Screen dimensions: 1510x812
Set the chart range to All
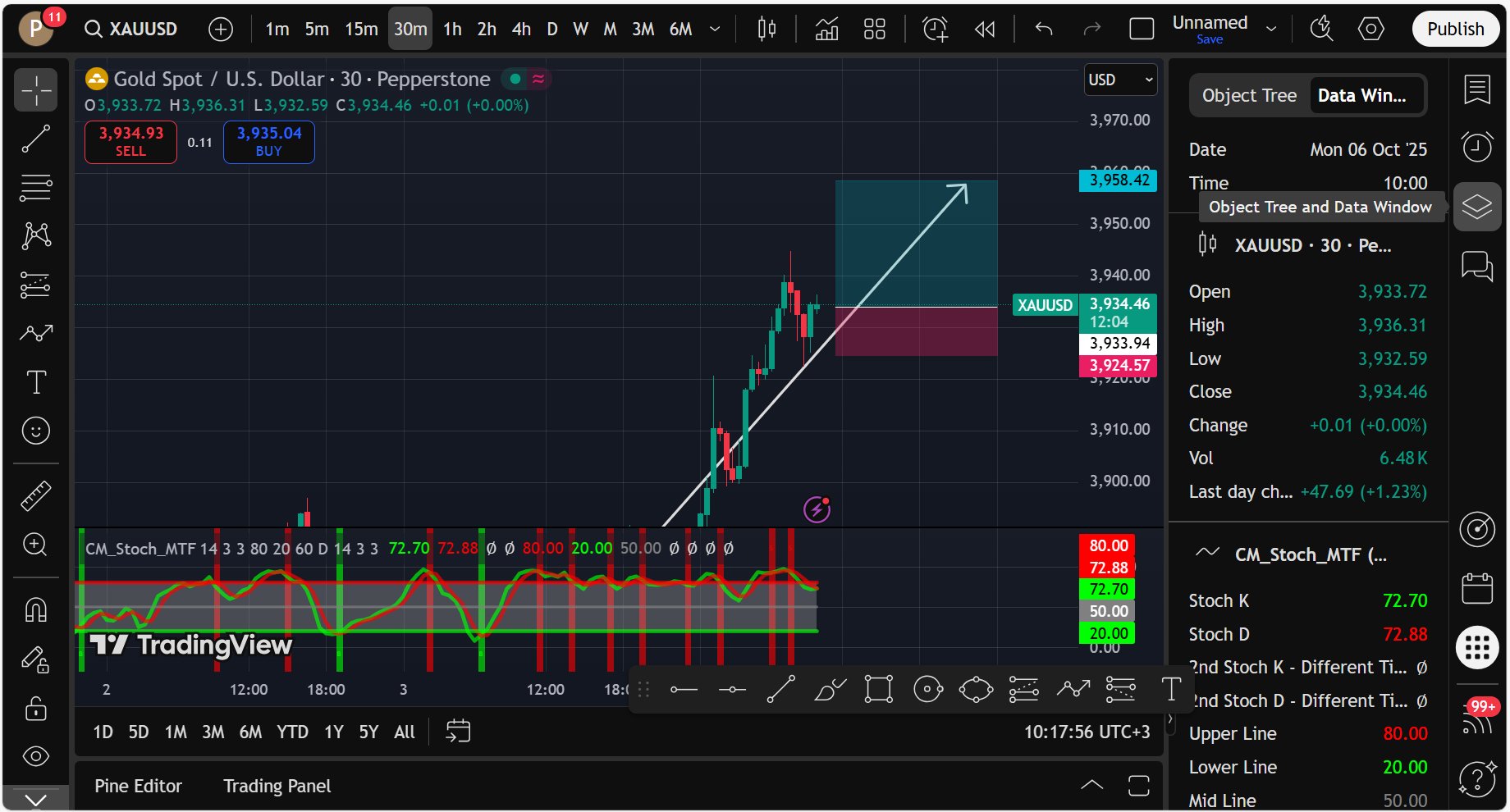(x=405, y=732)
